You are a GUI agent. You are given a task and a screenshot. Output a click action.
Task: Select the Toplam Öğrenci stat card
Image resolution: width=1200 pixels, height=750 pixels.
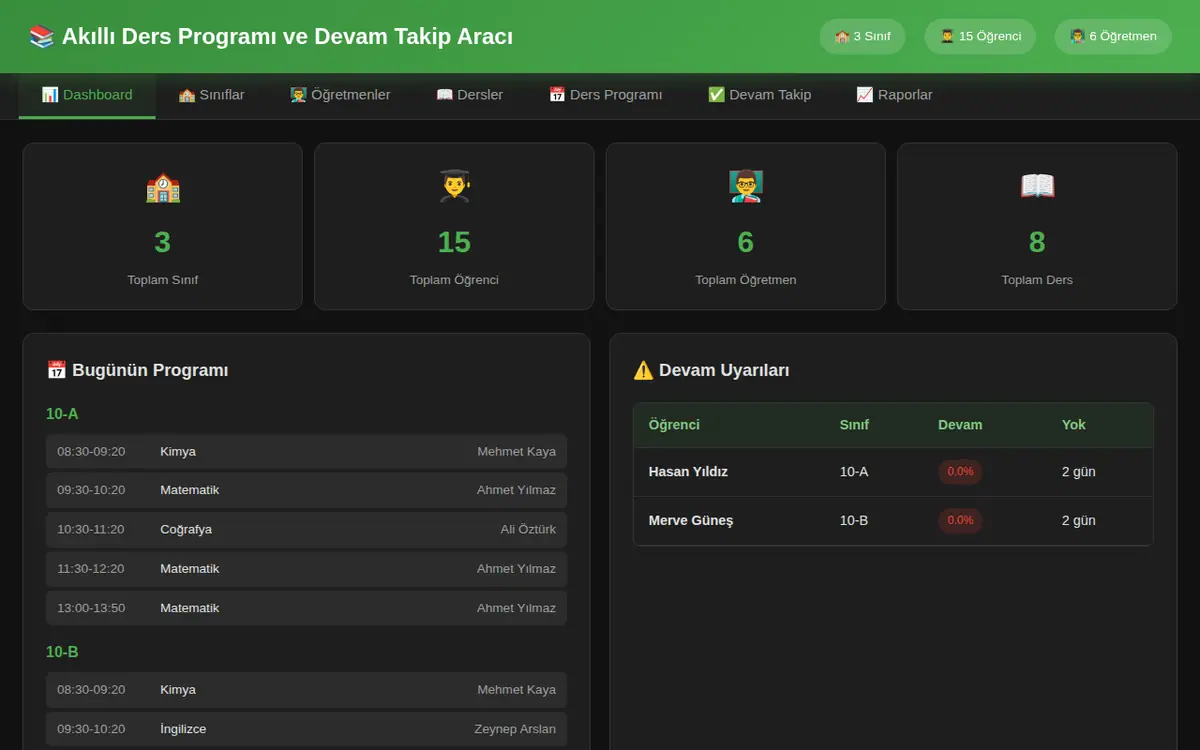click(454, 226)
